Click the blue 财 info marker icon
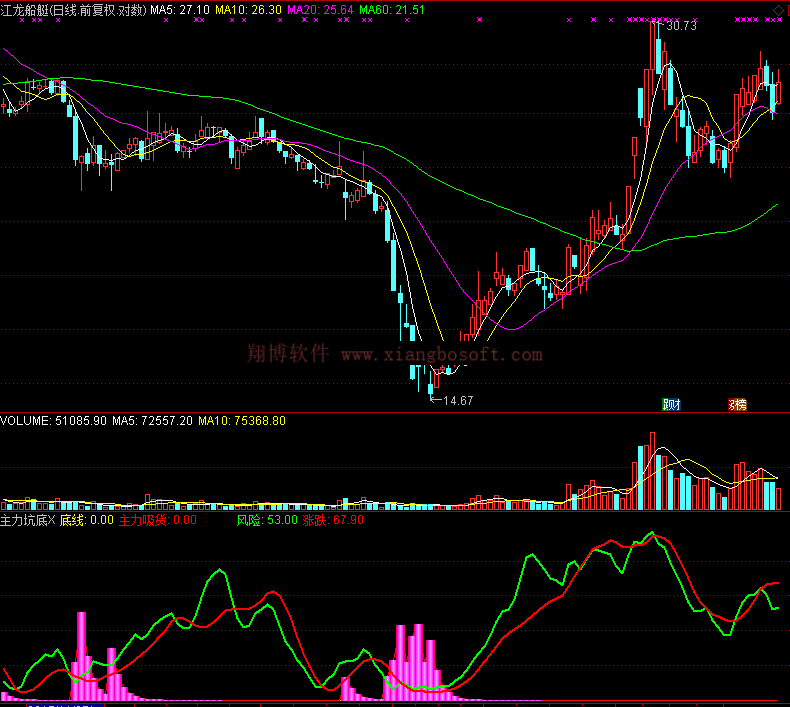 click(671, 405)
